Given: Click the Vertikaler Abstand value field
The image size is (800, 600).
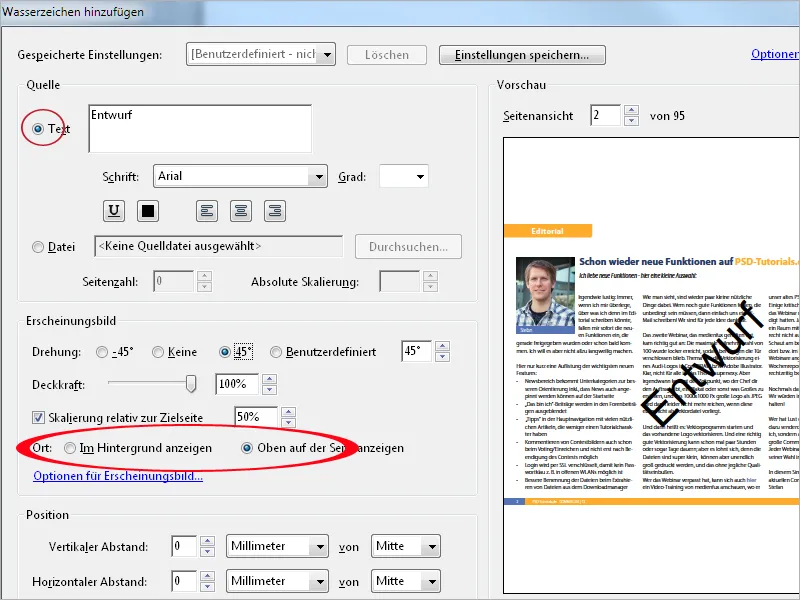Looking at the screenshot, I should pos(184,546).
